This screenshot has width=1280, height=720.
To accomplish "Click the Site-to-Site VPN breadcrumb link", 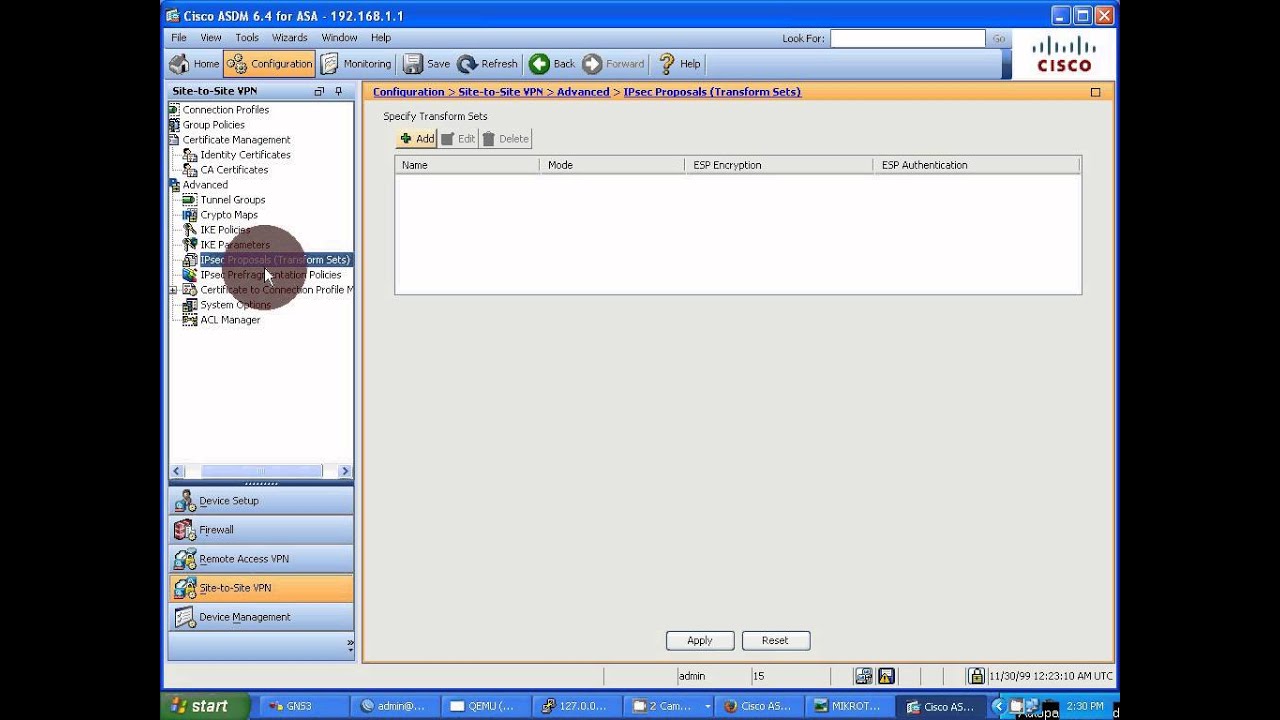I will point(500,92).
